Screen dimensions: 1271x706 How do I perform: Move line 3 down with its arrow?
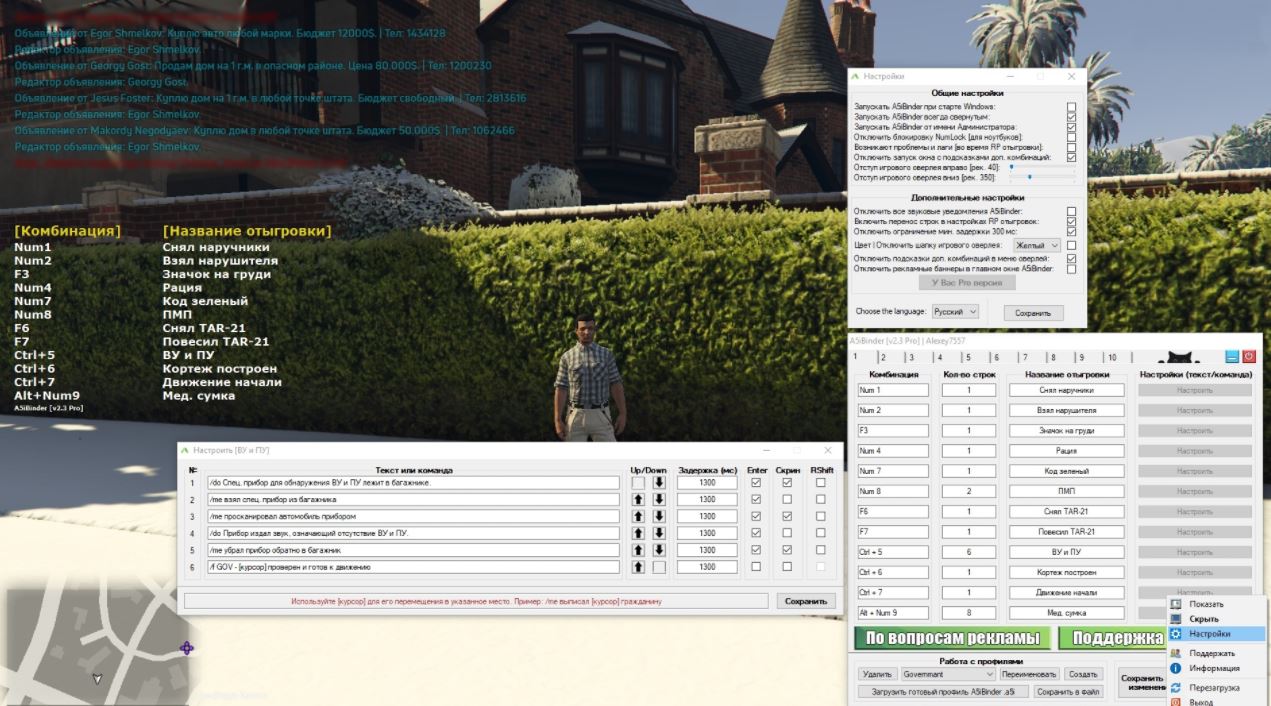[x=659, y=517]
